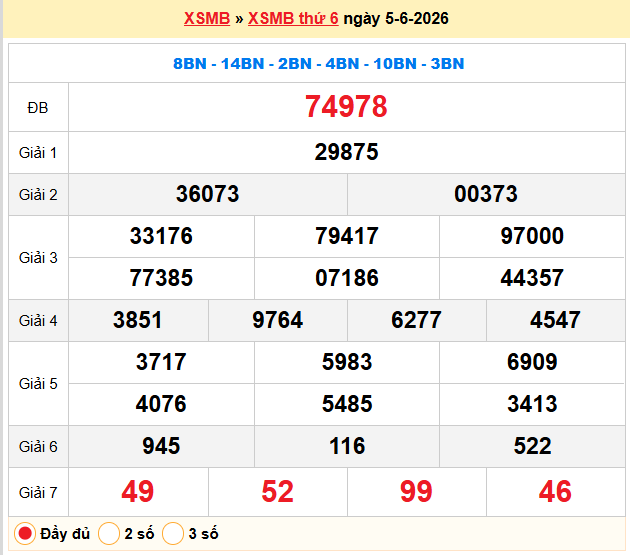The width and height of the screenshot is (630, 555).
Task: Click Giải 7 number 99
Action: tap(416, 492)
